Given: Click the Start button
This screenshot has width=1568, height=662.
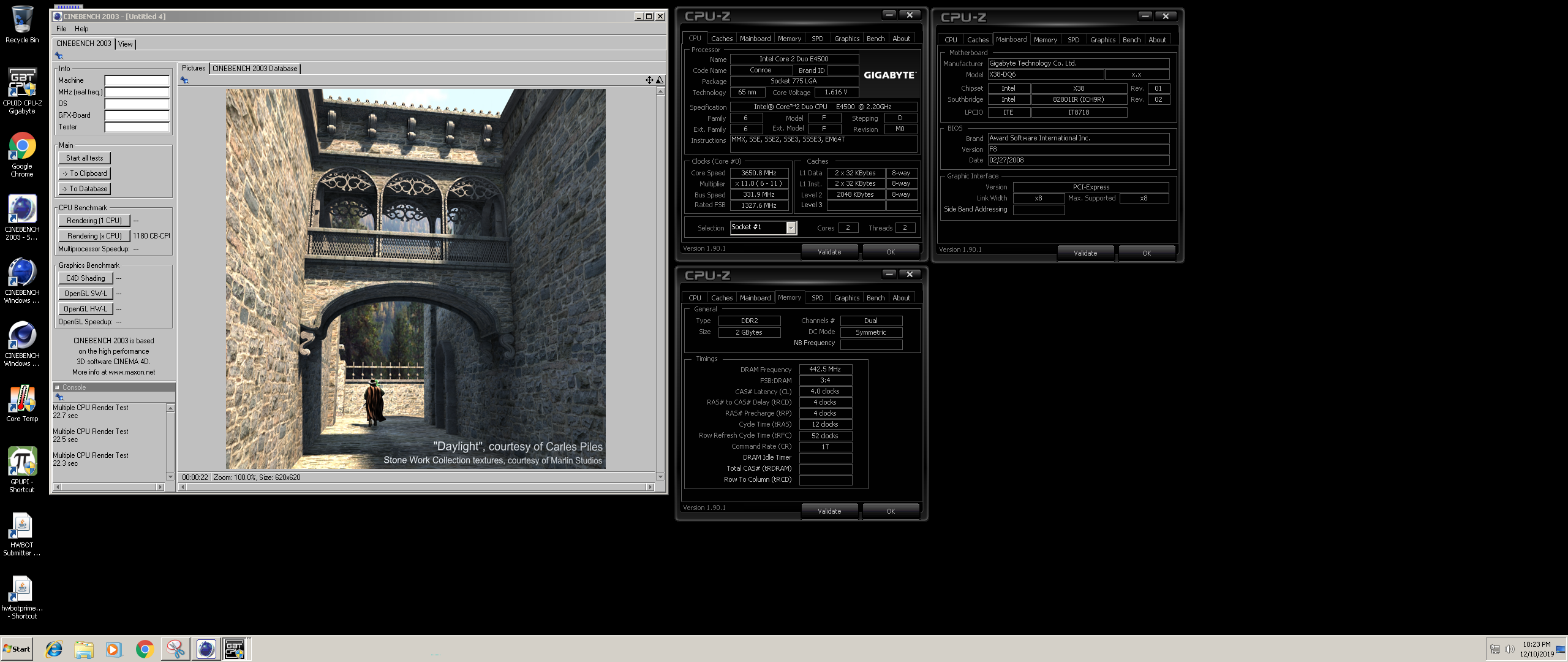Looking at the screenshot, I should (x=17, y=649).
